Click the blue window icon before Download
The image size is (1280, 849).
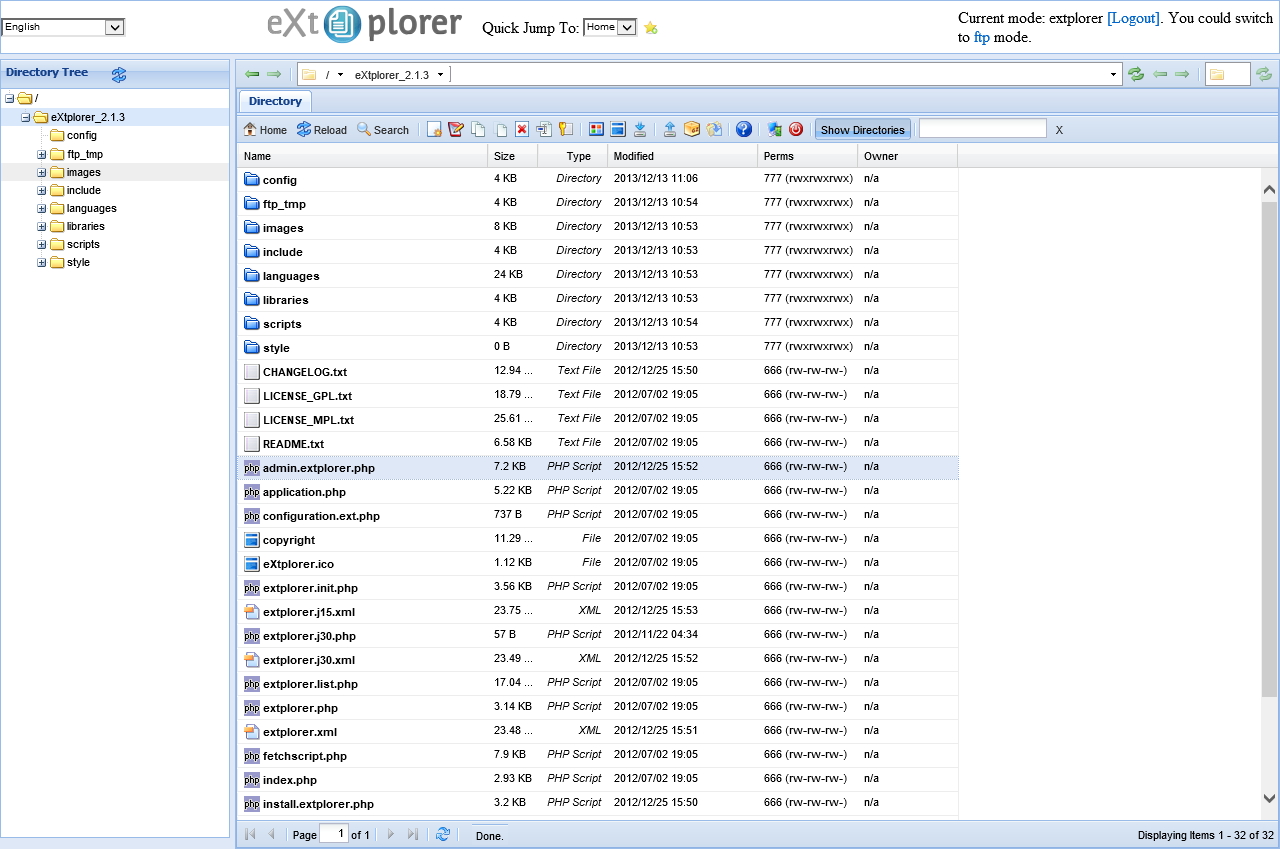(618, 129)
